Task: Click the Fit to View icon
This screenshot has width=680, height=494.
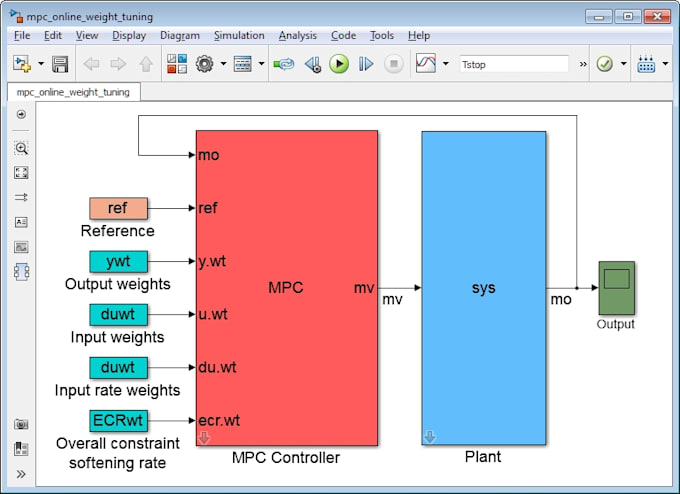Action: pyautogui.click(x=21, y=173)
